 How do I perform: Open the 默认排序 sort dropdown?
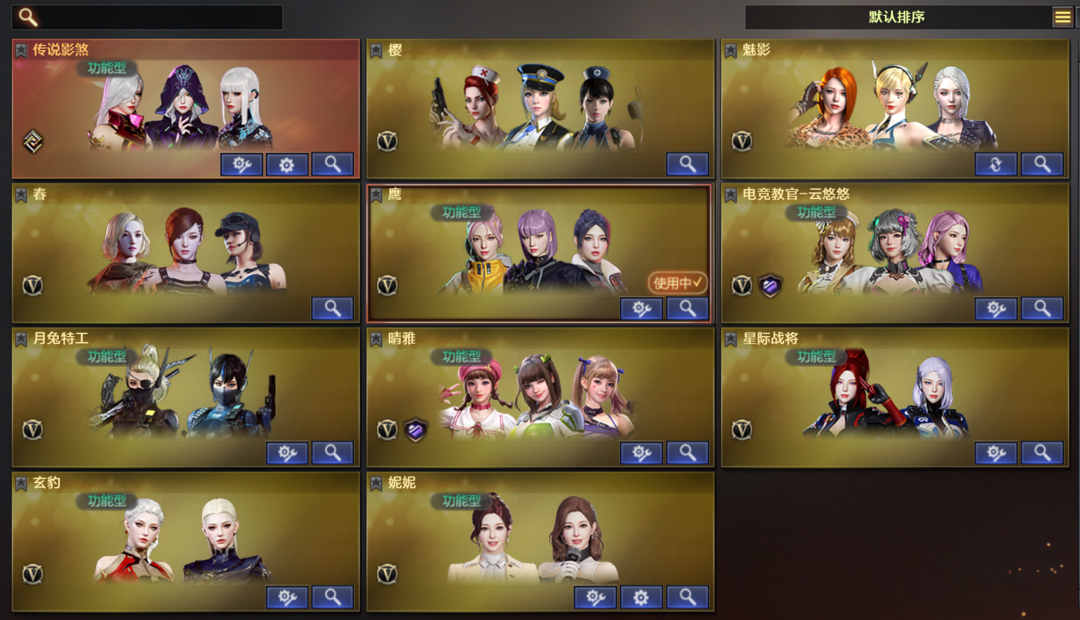(x=897, y=17)
